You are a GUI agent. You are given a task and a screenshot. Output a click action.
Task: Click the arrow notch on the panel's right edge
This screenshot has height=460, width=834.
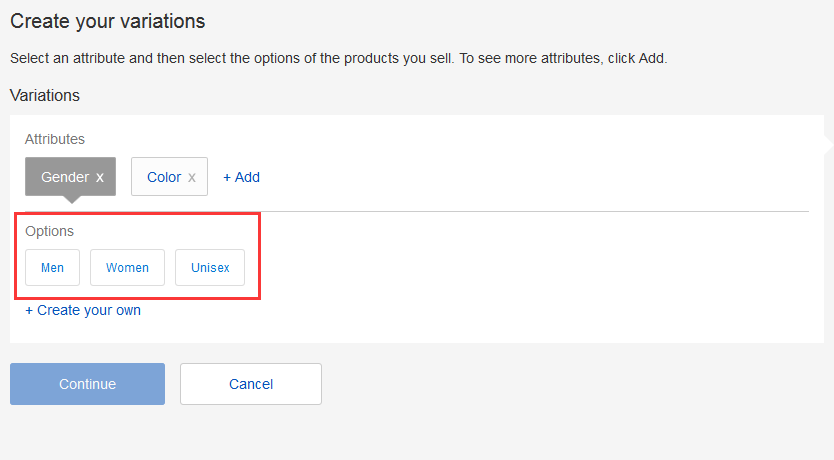(x=828, y=146)
